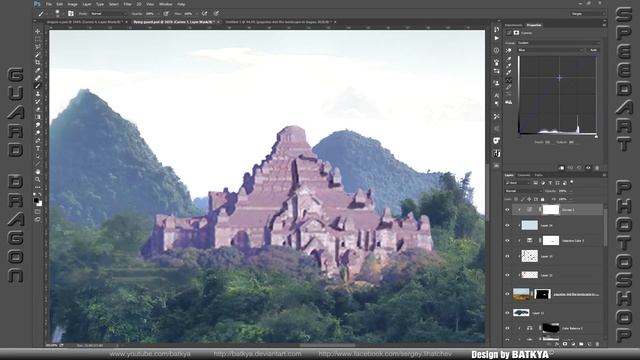This screenshot has height=360, width=640.
Task: Pick the white point eyedropper in Curves
Action: pos(509,72)
